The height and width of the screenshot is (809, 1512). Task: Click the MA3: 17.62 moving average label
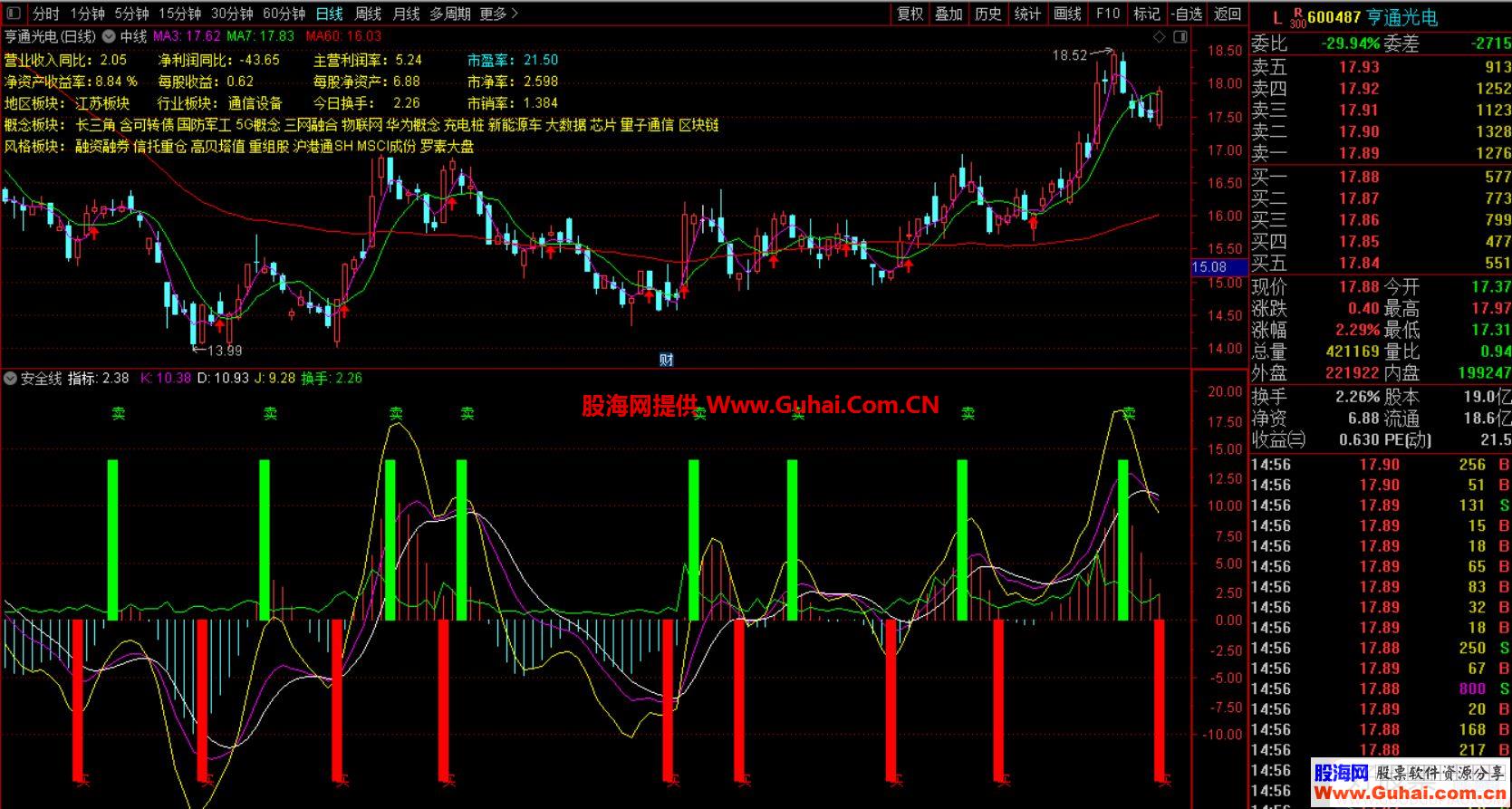pos(187,37)
